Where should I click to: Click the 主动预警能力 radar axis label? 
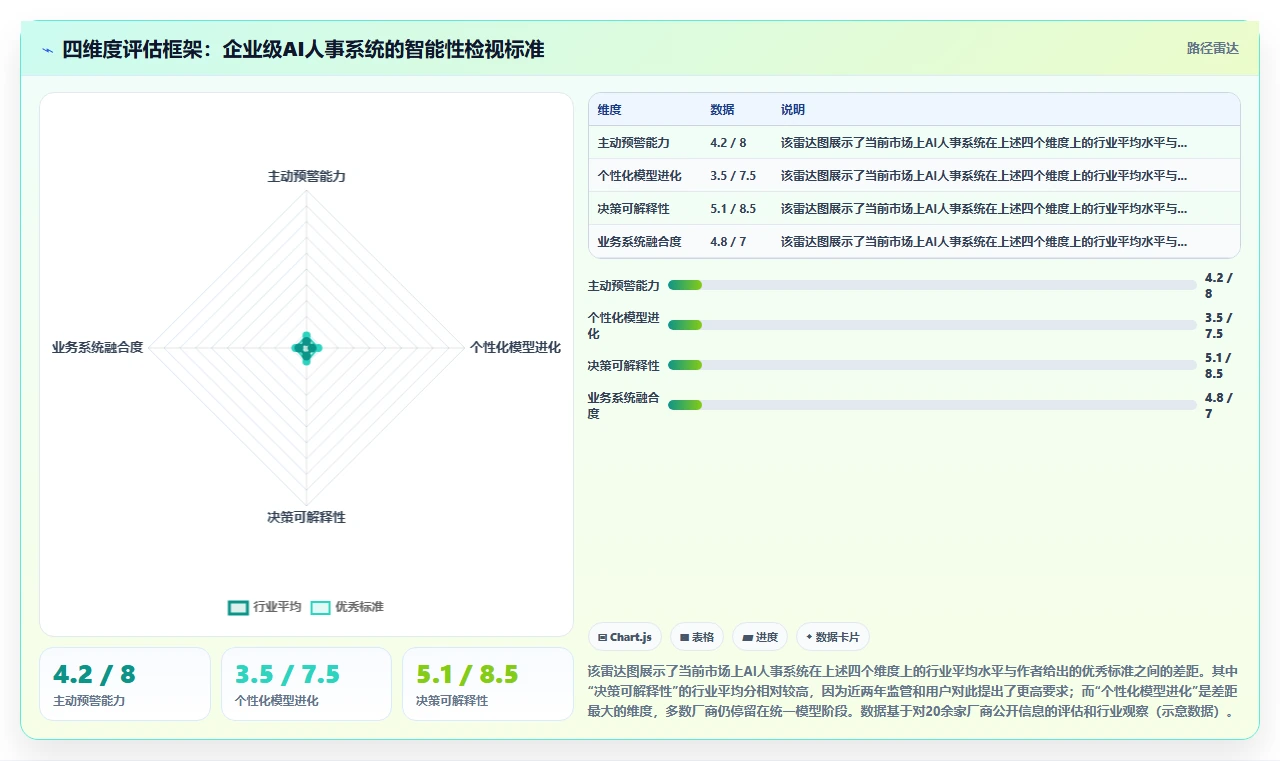point(306,176)
